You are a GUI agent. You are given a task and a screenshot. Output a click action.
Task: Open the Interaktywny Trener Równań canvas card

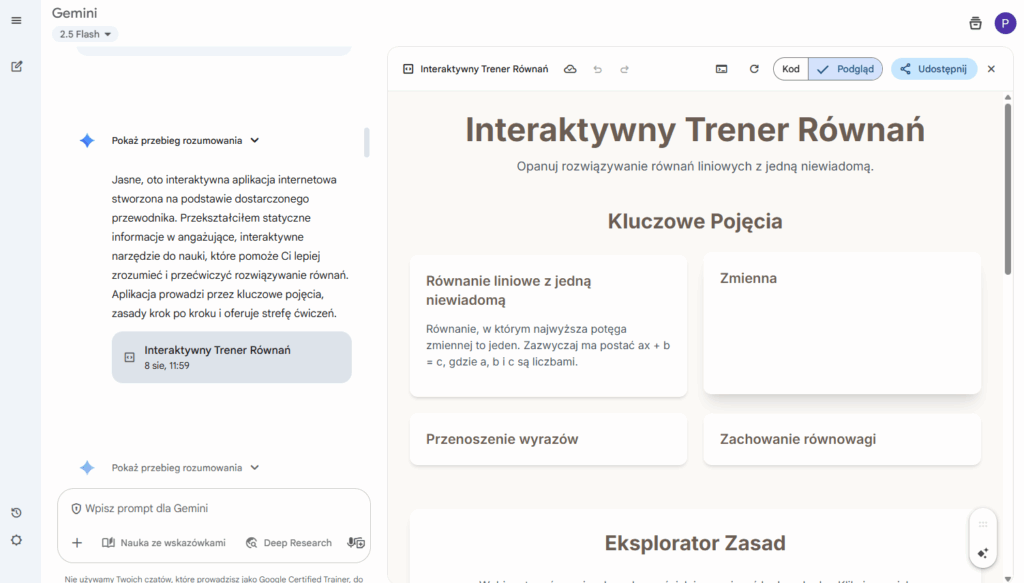point(232,357)
